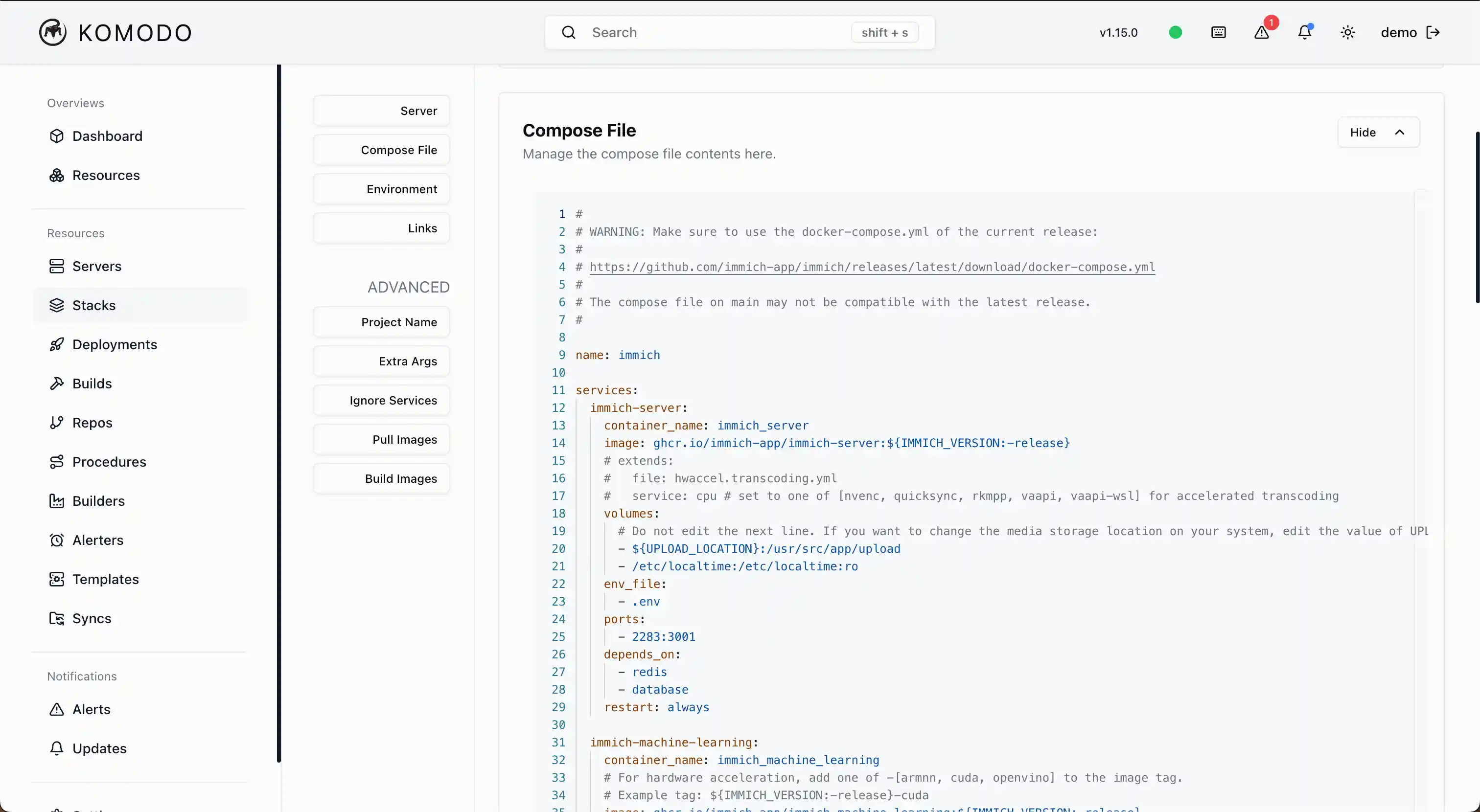Open the immich docker-compose.yml GitHub link
This screenshot has width=1480, height=812.
pyautogui.click(x=872, y=267)
